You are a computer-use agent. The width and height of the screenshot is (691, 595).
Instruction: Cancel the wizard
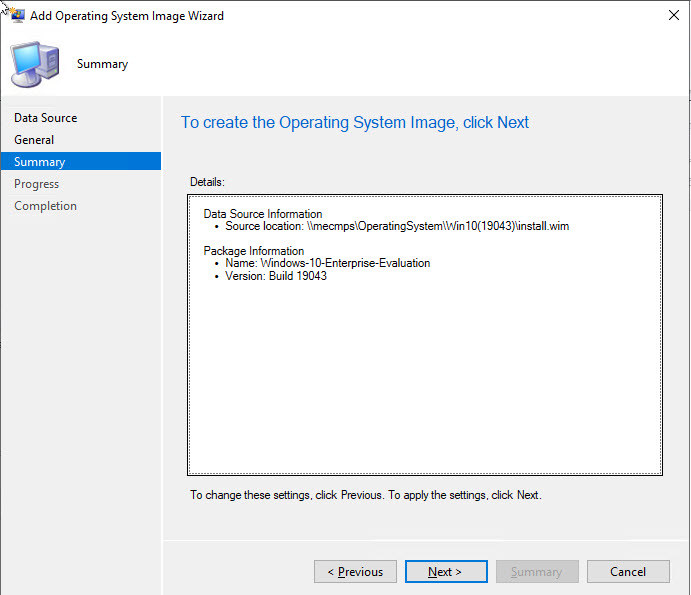pos(628,572)
